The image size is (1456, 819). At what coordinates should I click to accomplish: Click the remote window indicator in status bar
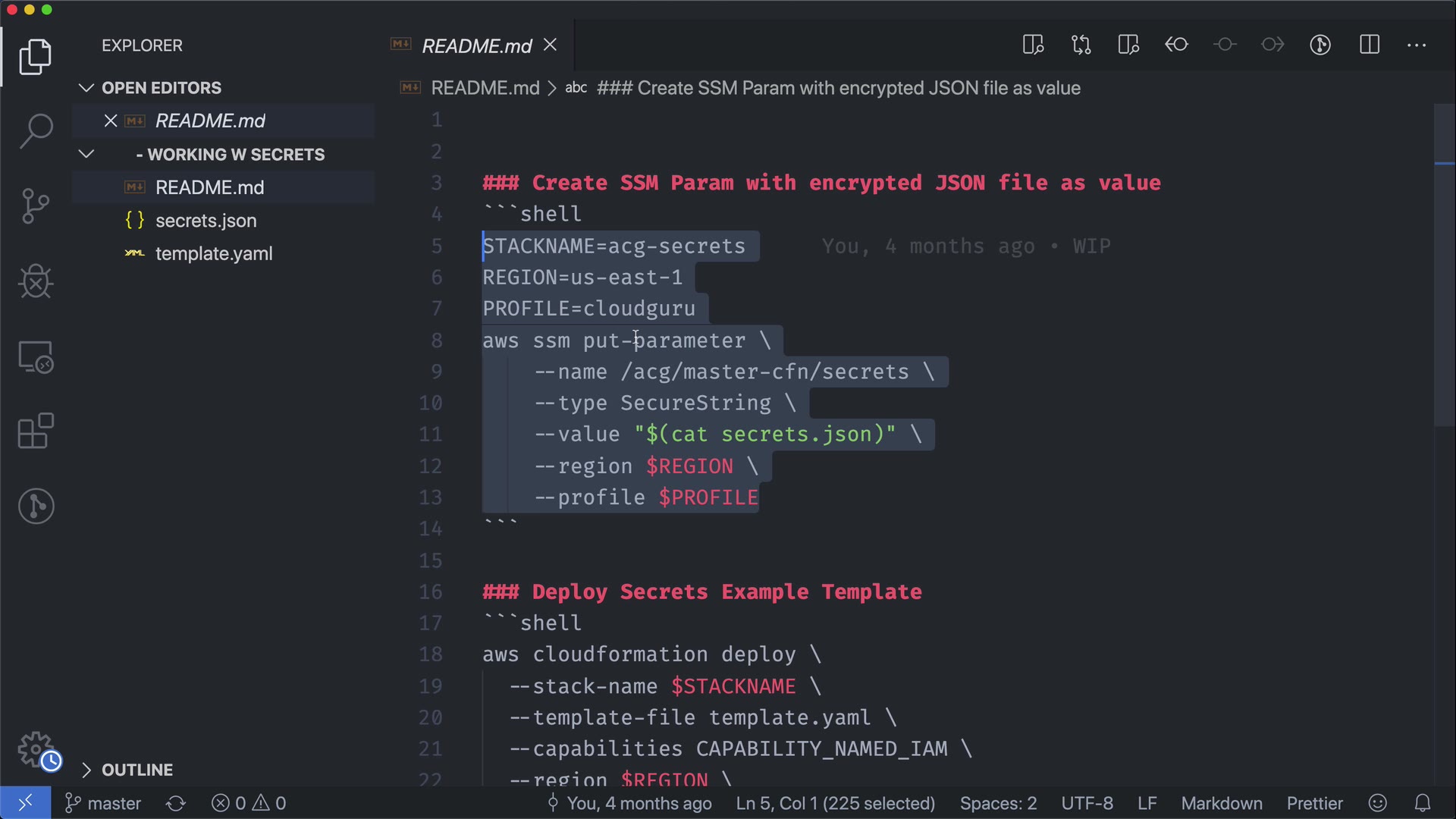(x=25, y=803)
